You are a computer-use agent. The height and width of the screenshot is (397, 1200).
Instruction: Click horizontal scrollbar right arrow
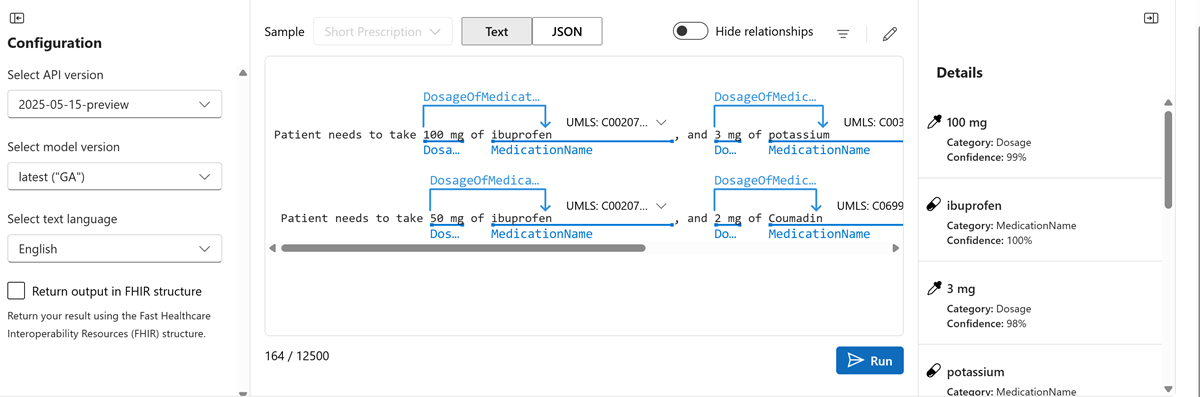896,248
